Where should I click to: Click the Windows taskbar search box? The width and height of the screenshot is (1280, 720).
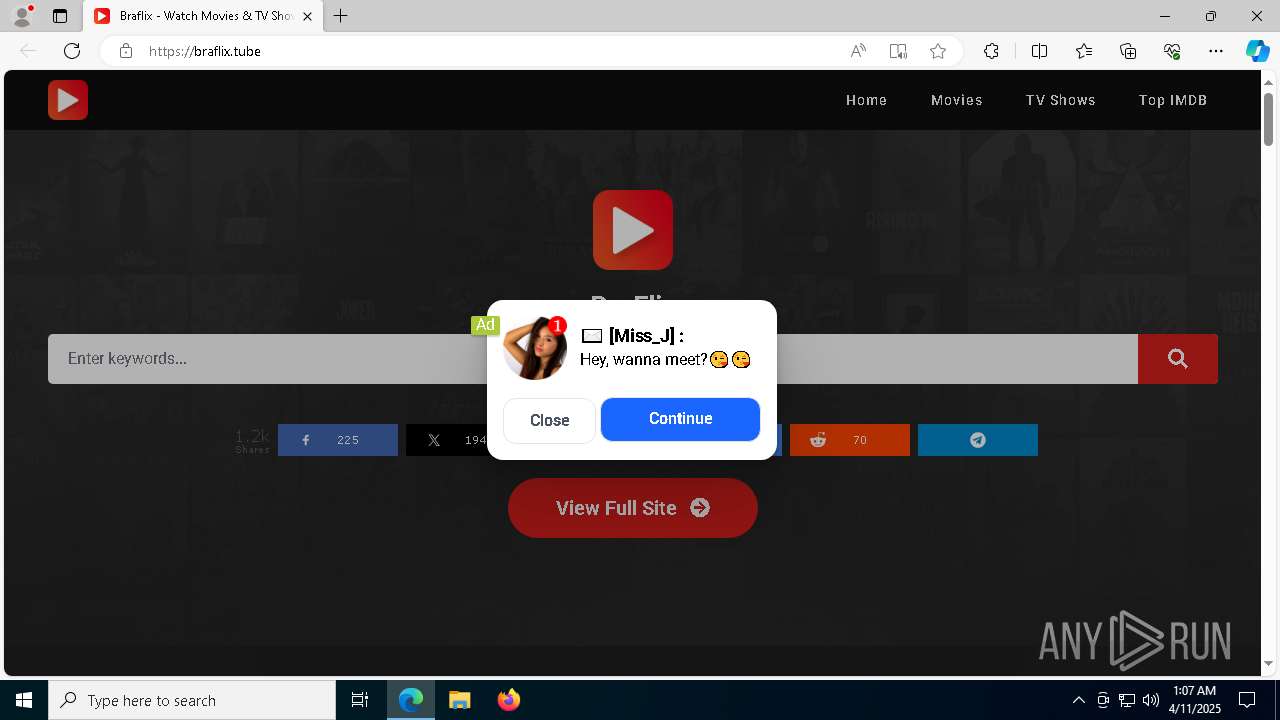coord(192,700)
